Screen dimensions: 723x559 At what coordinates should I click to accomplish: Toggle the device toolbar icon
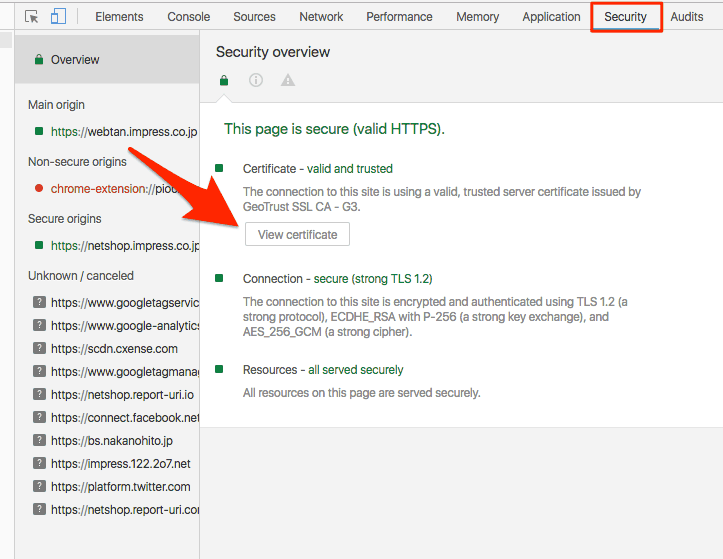pyautogui.click(x=58, y=17)
